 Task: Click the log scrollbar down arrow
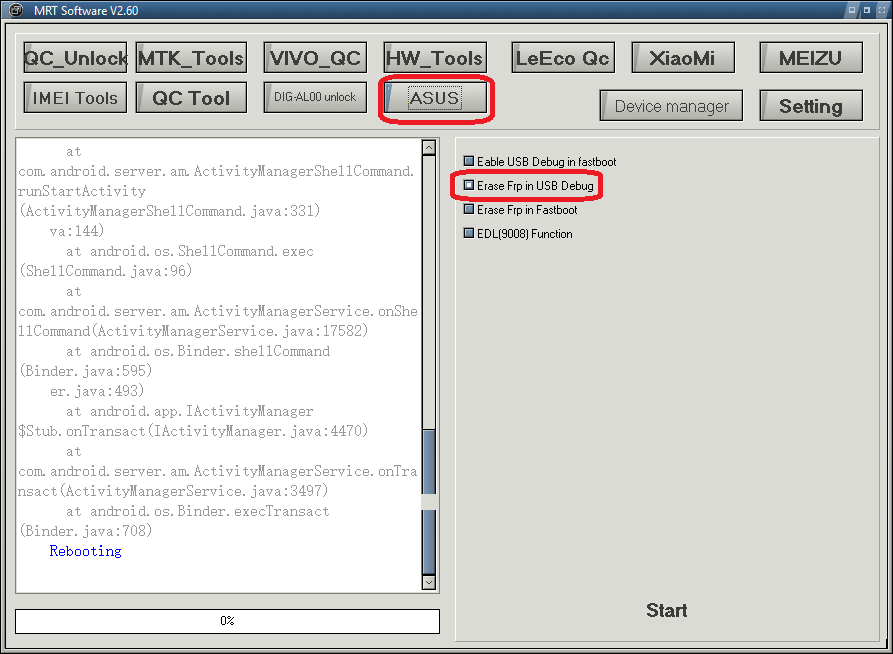click(x=428, y=582)
